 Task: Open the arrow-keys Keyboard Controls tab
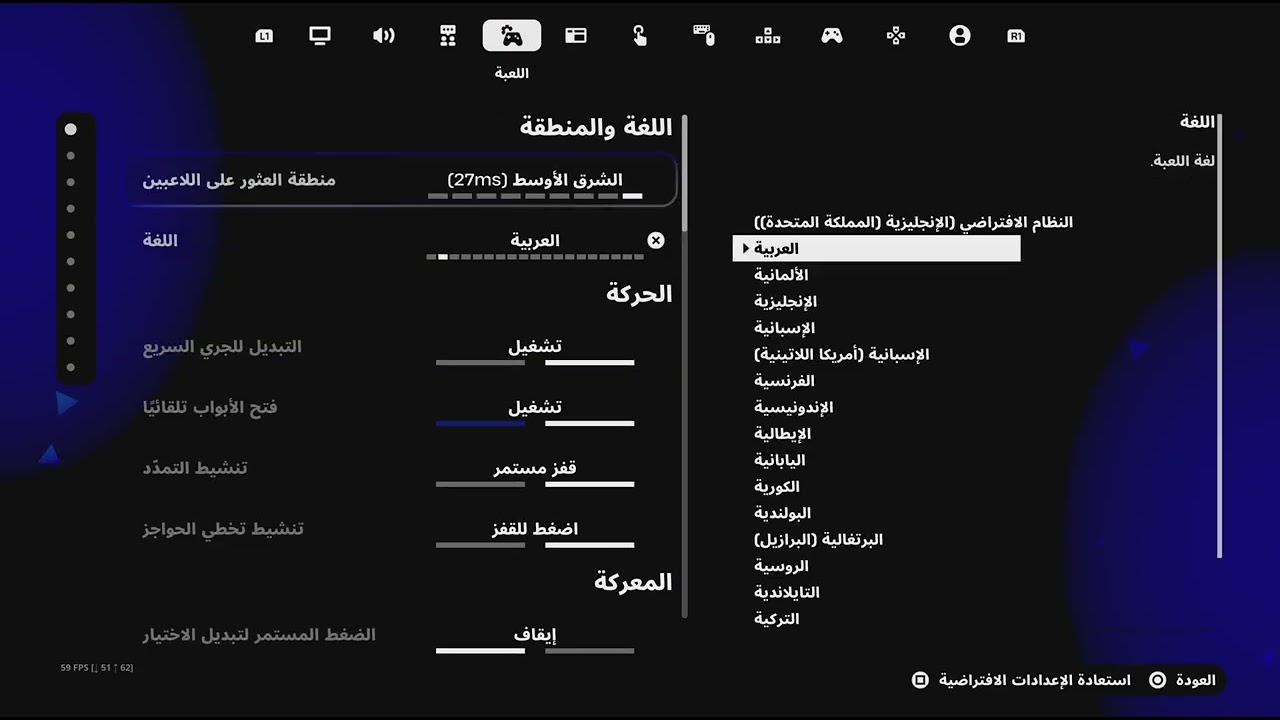[768, 36]
